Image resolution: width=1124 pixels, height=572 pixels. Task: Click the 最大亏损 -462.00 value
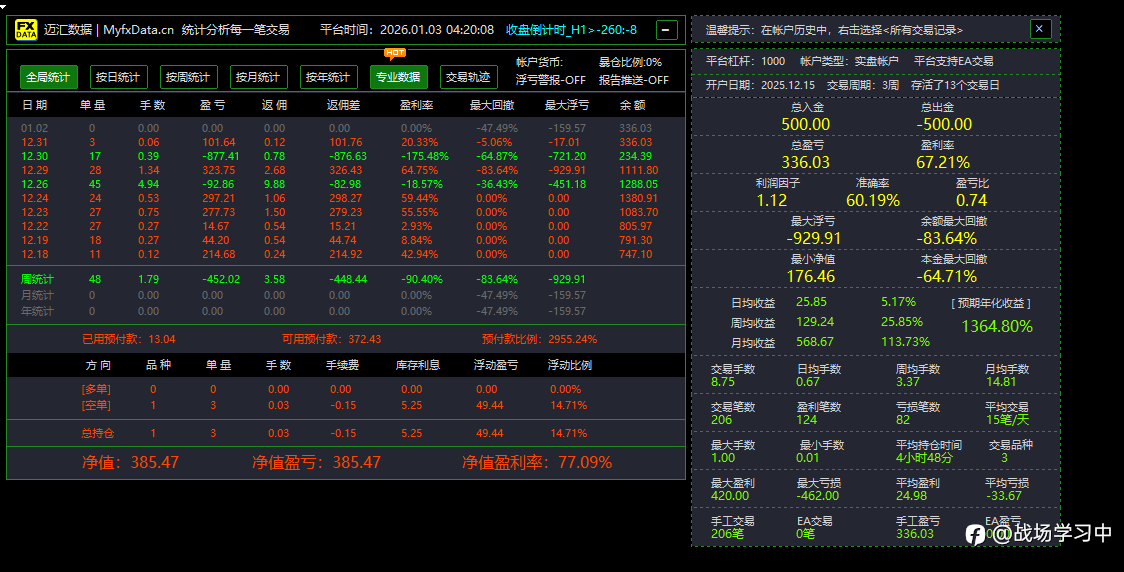point(818,495)
